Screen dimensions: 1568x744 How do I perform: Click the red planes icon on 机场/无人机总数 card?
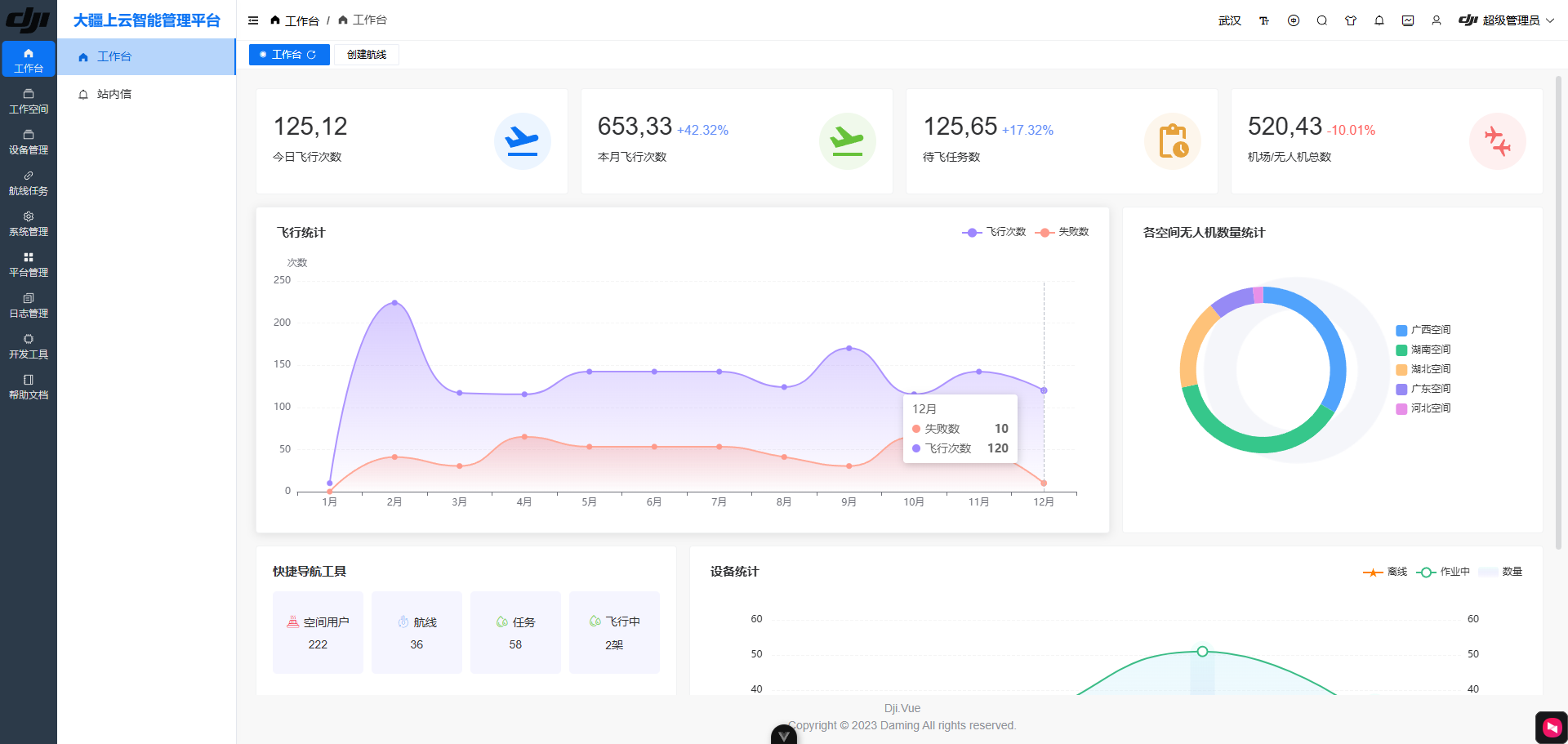[x=1498, y=141]
